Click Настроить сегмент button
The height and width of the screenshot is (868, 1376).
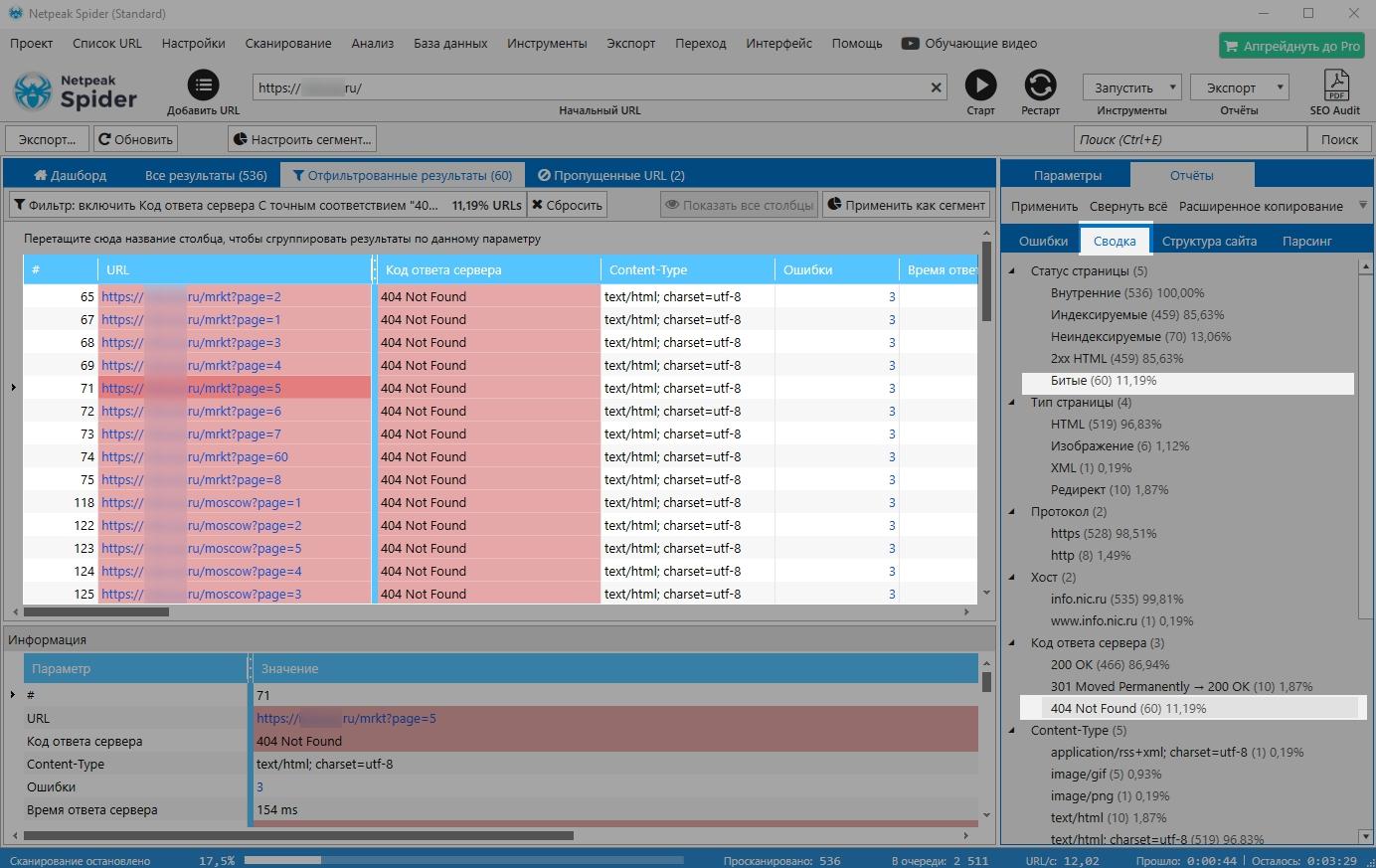302,139
